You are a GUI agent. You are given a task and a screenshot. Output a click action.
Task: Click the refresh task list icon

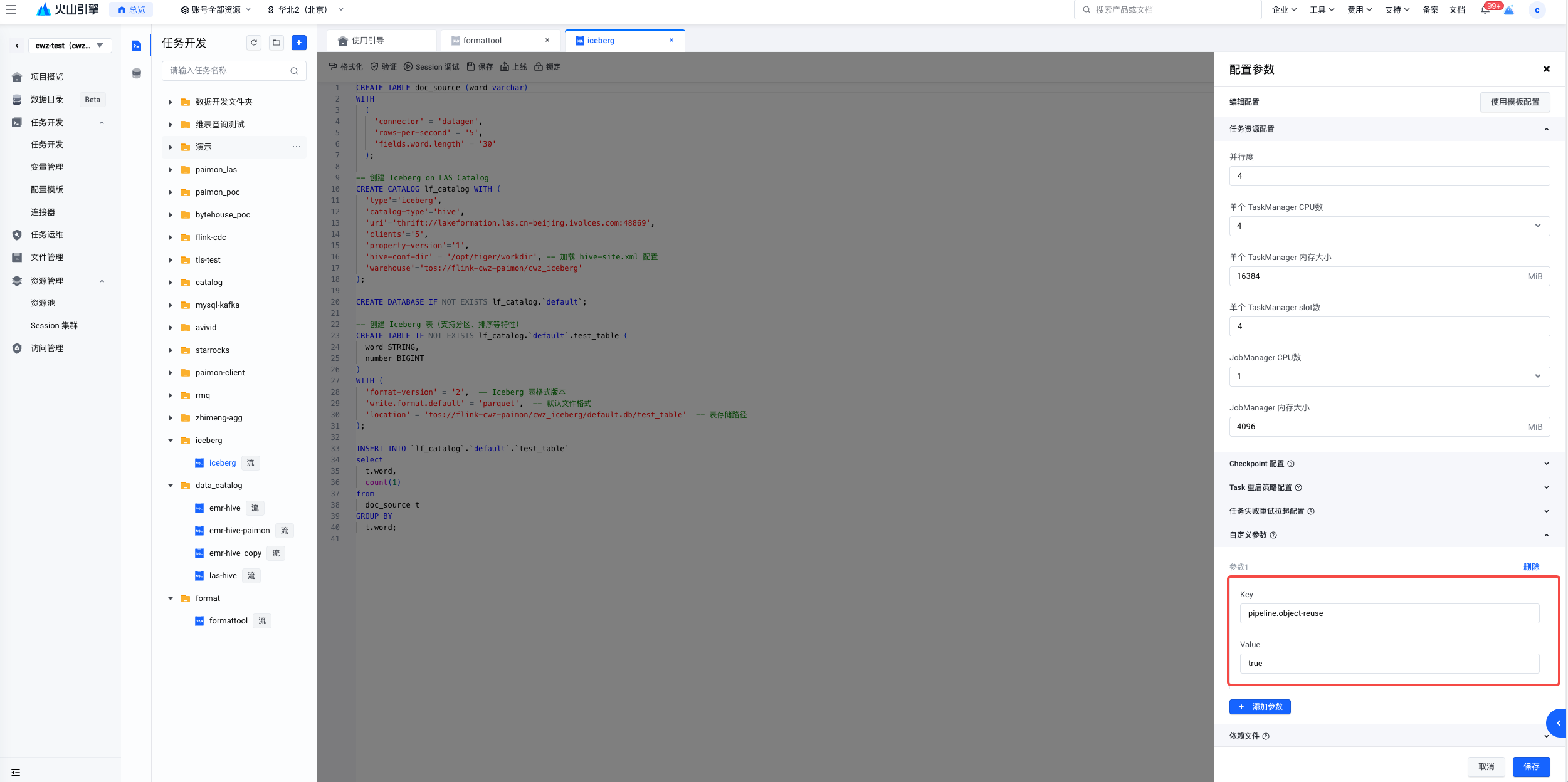pyautogui.click(x=254, y=43)
